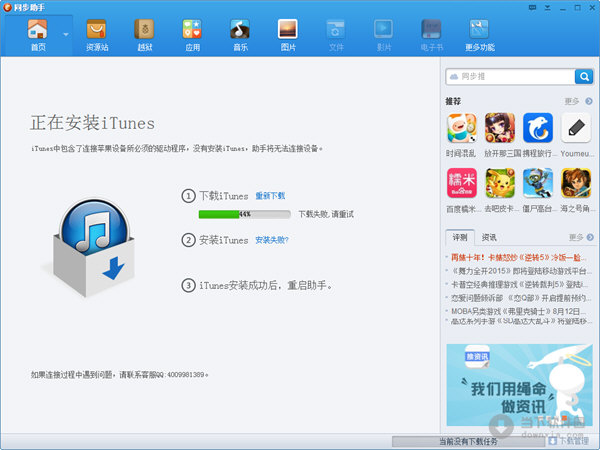Minimize the 同步助手 window
Viewport: 600px width, 450px height.
(x=562, y=8)
